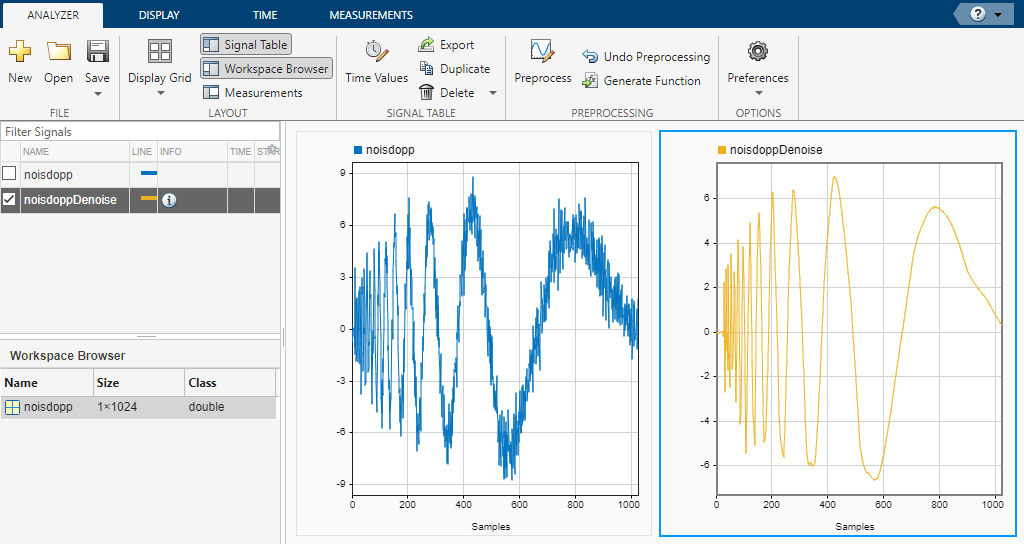Click the Workspace Browser panel title
The image size is (1024, 544).
(x=67, y=356)
